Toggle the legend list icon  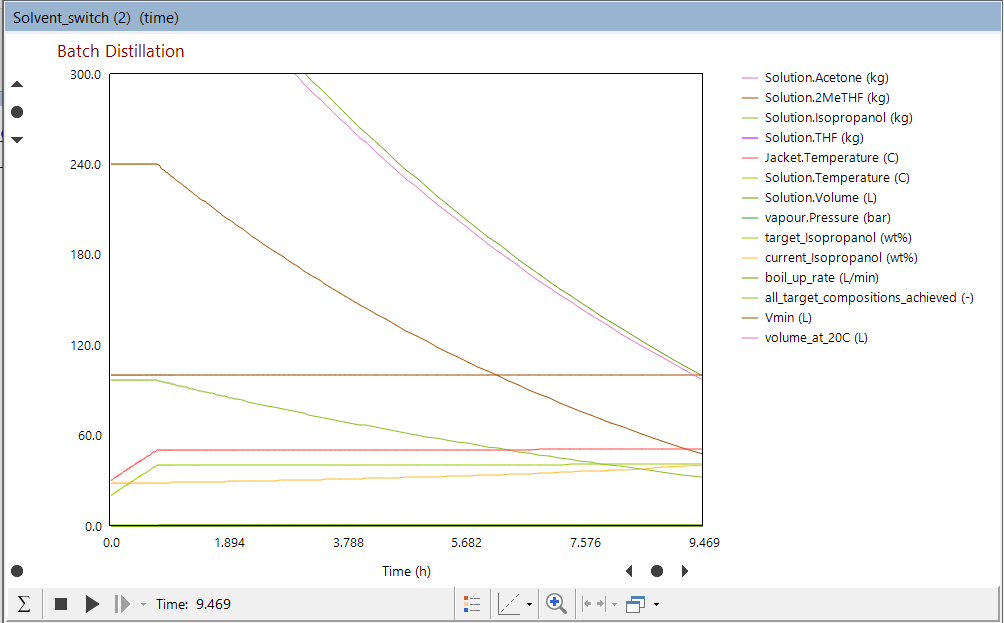tap(472, 604)
